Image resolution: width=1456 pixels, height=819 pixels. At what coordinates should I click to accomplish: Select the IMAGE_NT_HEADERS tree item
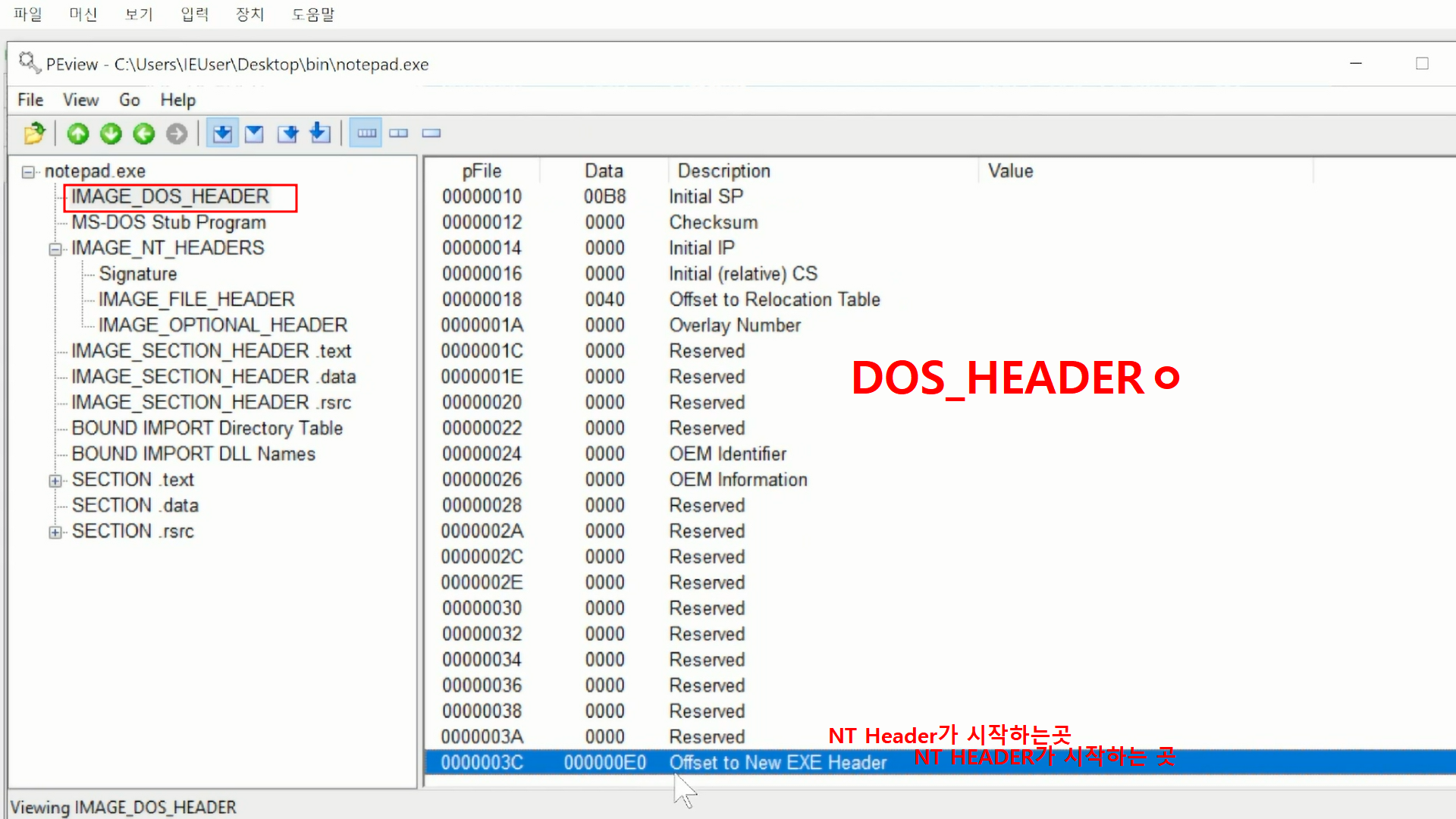[x=168, y=249]
